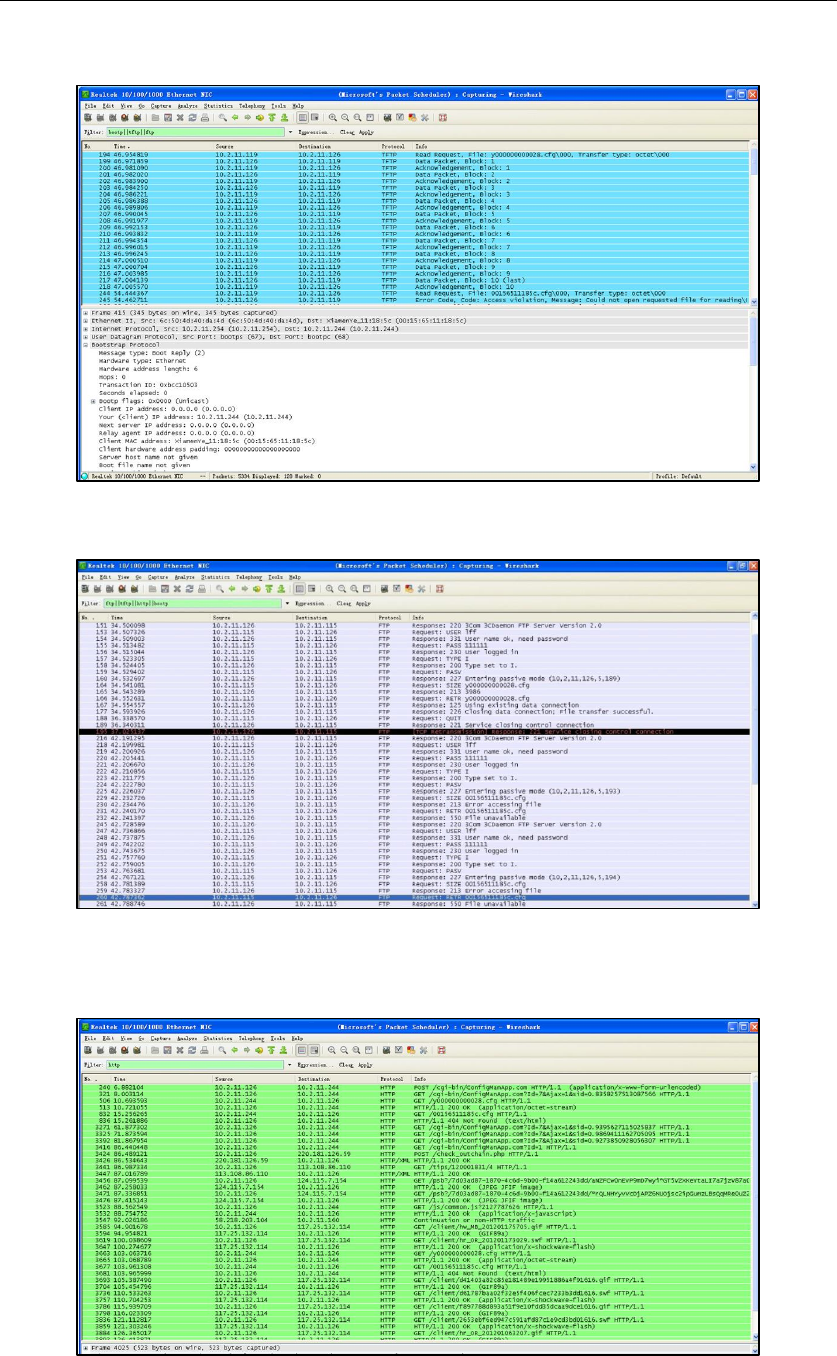
Task: Open Help menu in bottom Wireshark window
Action: tap(297, 1038)
